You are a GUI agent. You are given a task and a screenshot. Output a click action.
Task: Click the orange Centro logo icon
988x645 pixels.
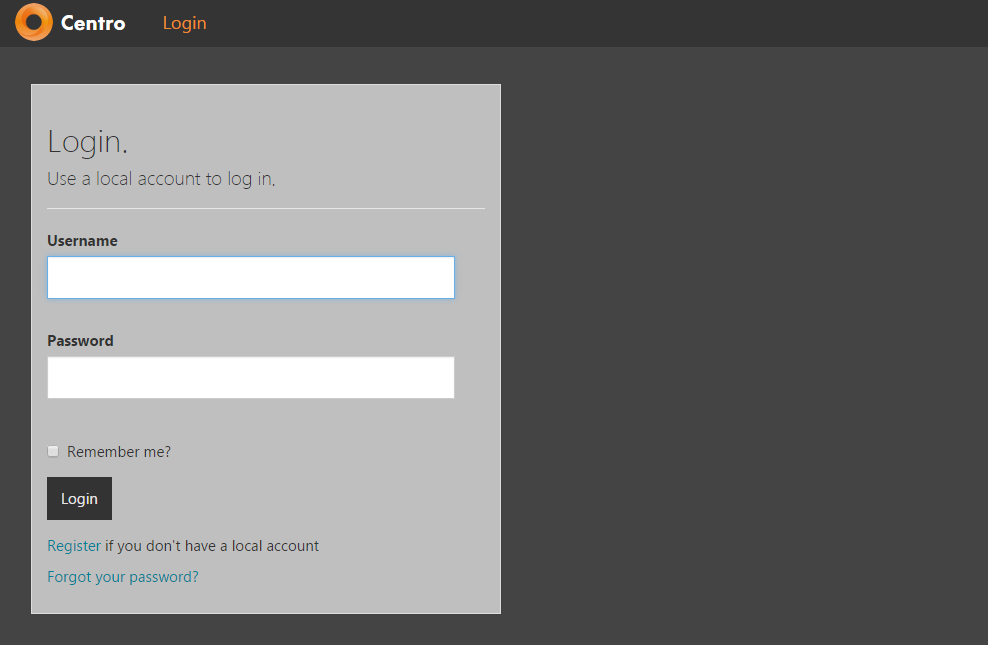click(34, 22)
